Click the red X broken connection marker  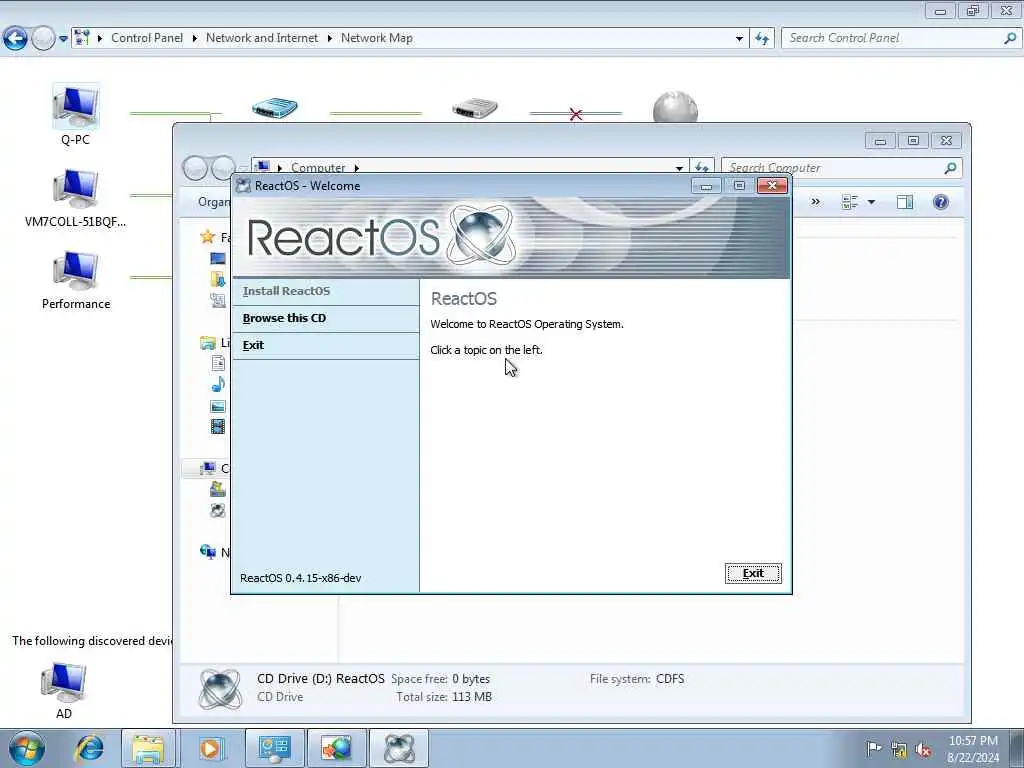[x=575, y=114]
